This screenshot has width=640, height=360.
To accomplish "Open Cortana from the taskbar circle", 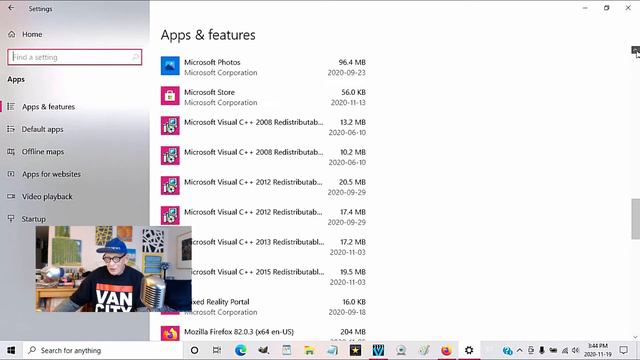I will pos(195,350).
